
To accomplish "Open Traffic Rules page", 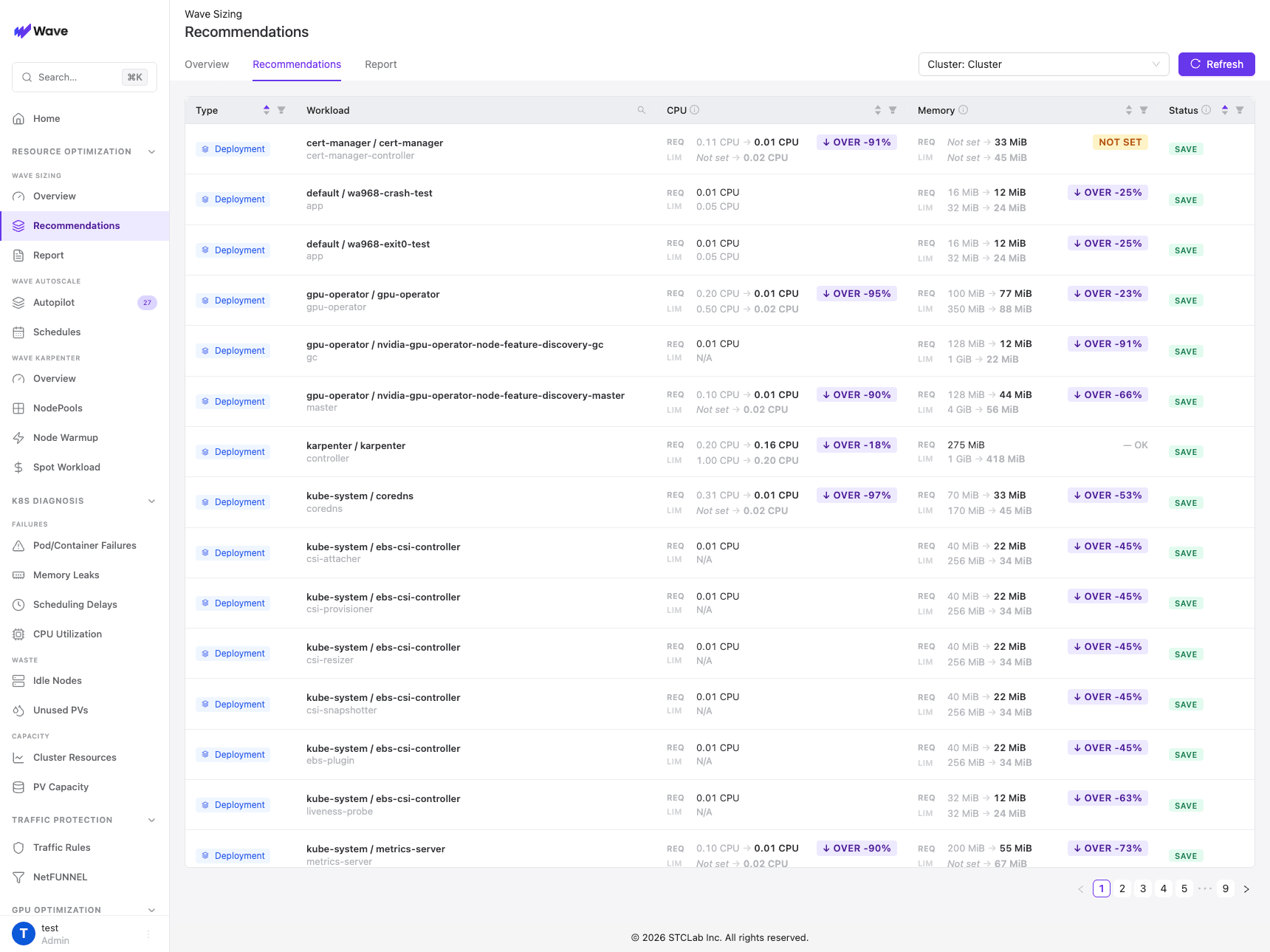I will coord(84,847).
